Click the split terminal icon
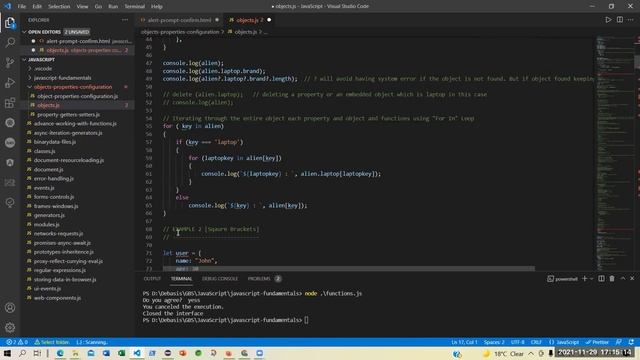 (x=601, y=278)
